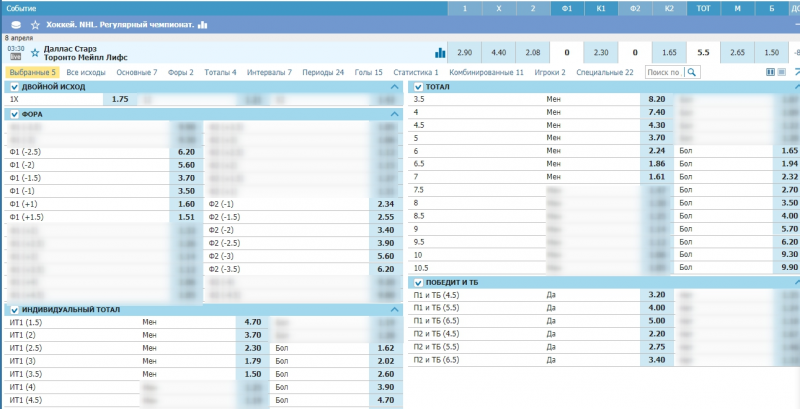Open league statistics chart icon
This screenshot has width=800, height=409.
coord(203,24)
